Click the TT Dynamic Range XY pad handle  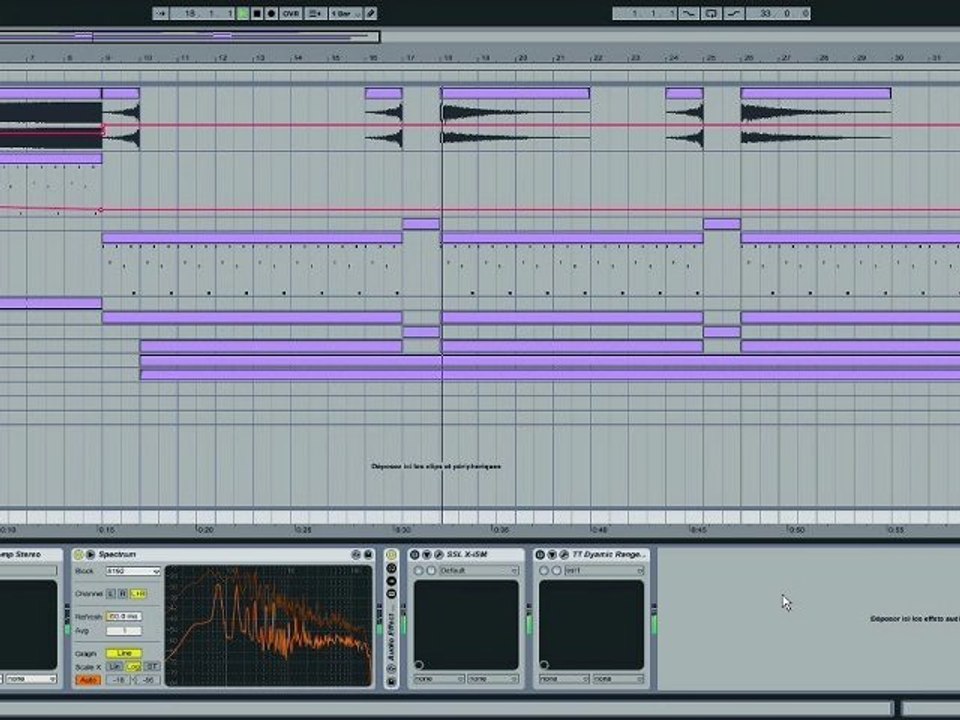(x=544, y=665)
